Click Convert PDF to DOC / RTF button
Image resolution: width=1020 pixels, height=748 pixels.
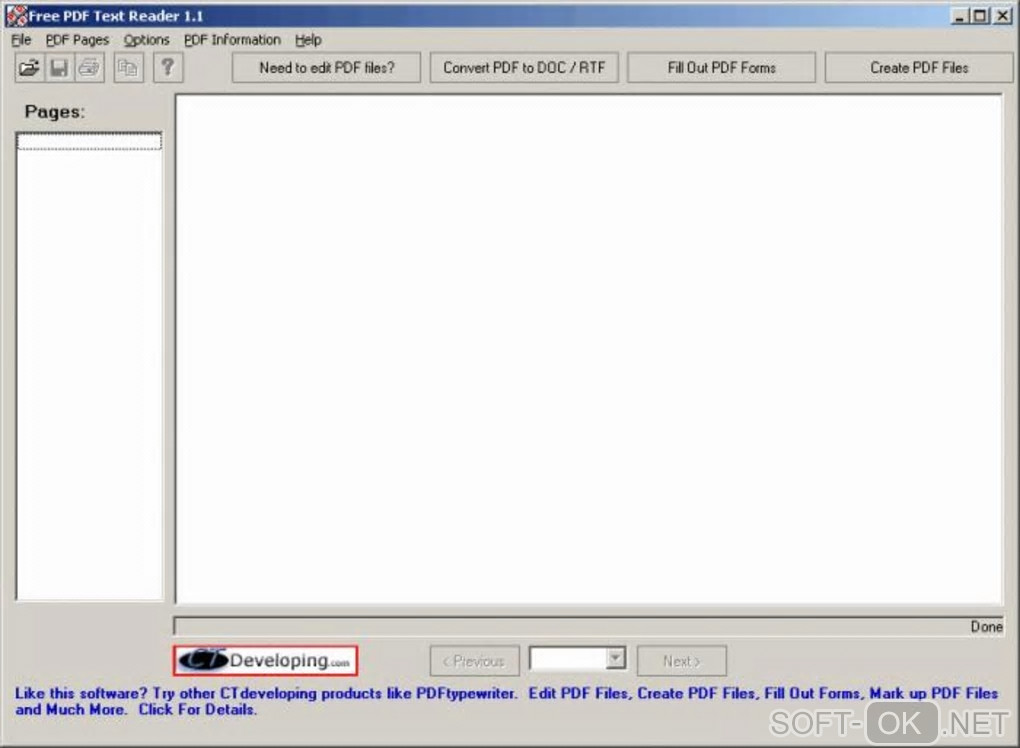pos(524,68)
